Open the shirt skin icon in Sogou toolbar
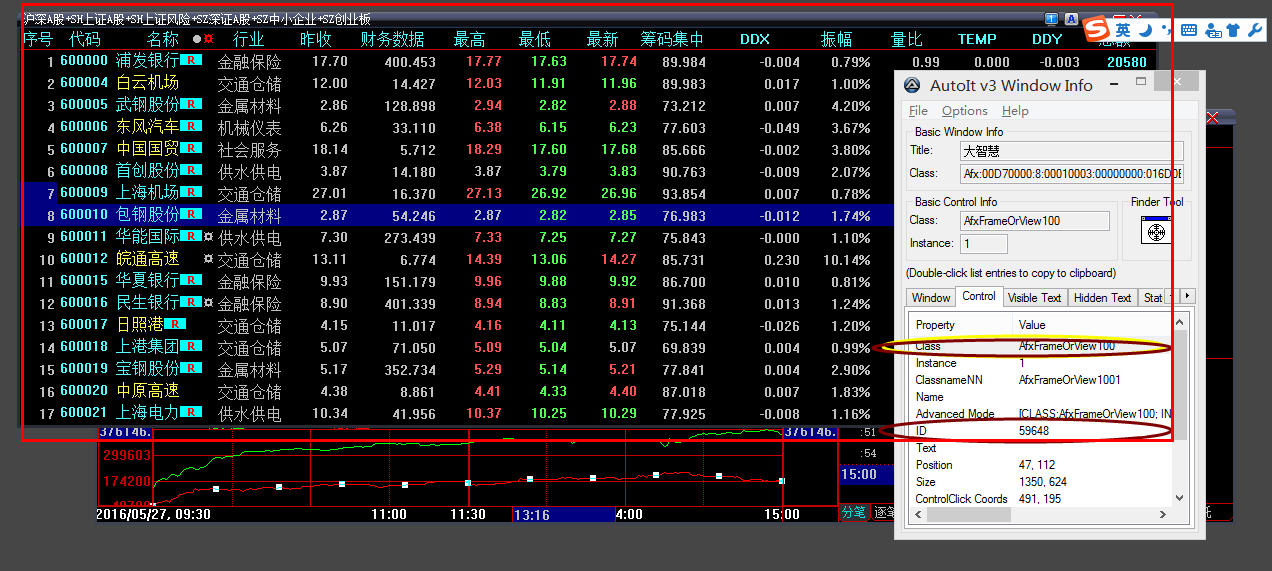 coord(1233,30)
